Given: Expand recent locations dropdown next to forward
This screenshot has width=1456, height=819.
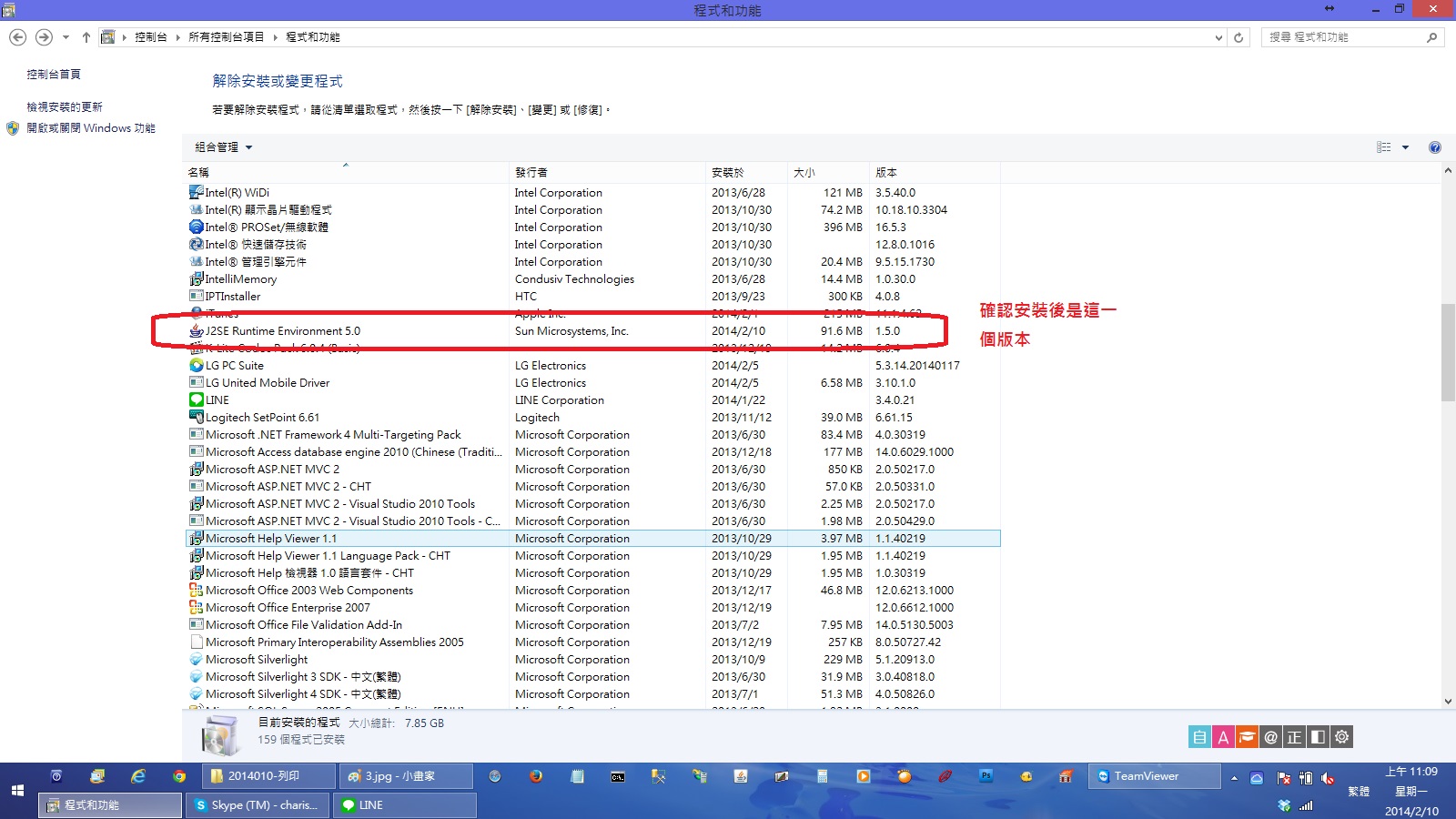Looking at the screenshot, I should pos(66,37).
